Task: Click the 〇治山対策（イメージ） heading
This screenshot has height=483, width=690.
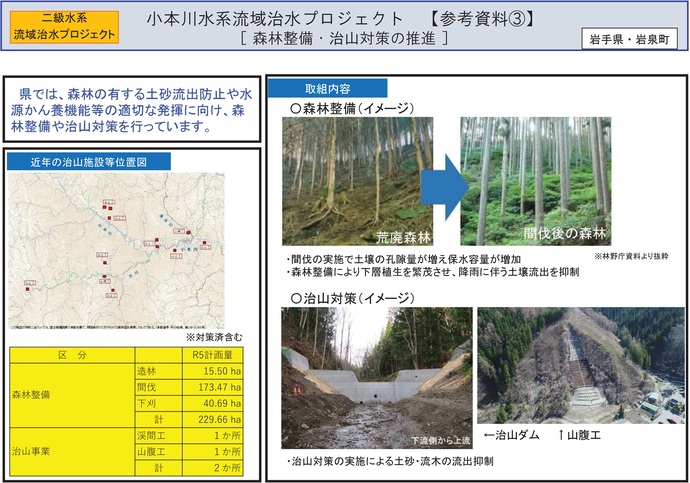Action: pos(346,297)
